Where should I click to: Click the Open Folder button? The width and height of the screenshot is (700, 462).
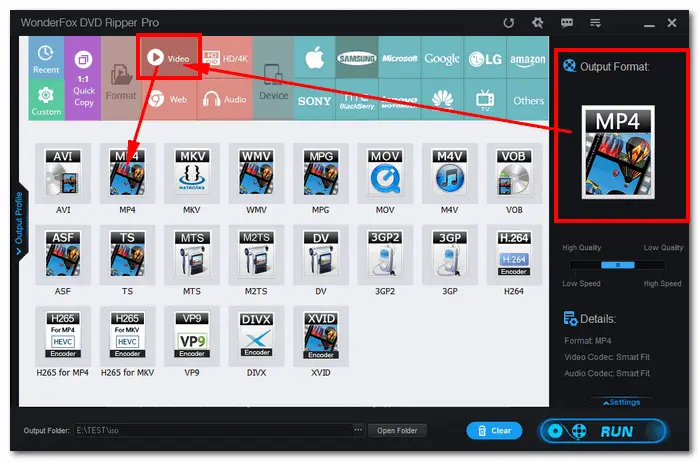point(397,431)
